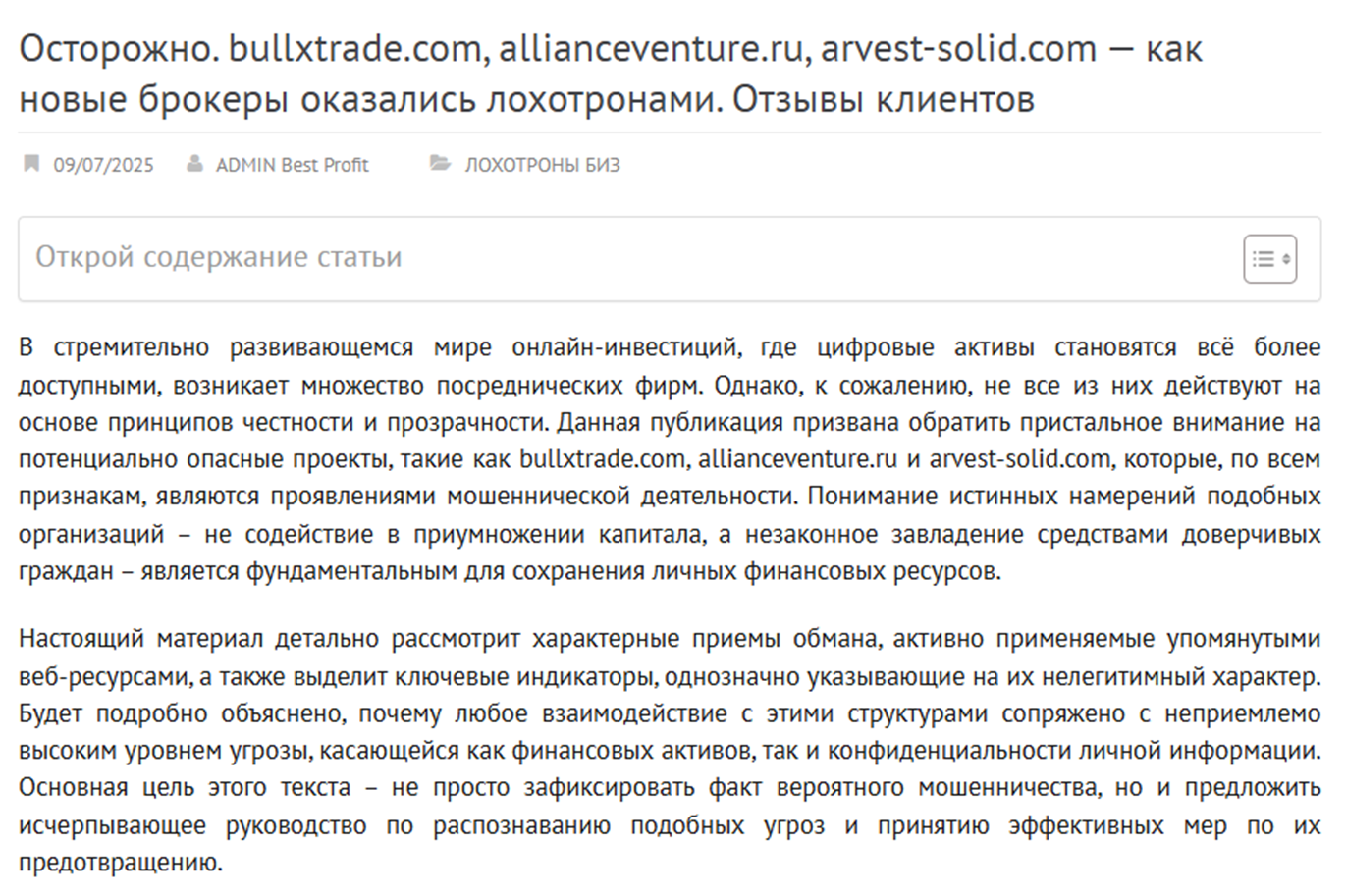Click the user icon before ADMIN Best Profit
Viewport: 1345px width, 896px height.
[x=195, y=163]
